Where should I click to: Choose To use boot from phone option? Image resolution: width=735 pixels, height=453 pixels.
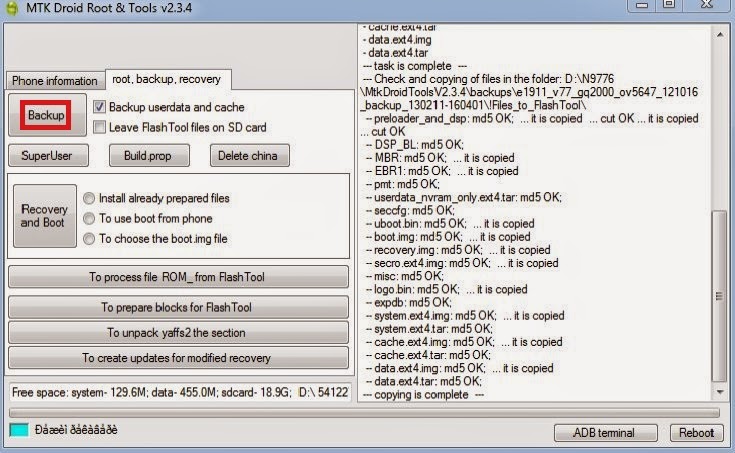point(89,219)
